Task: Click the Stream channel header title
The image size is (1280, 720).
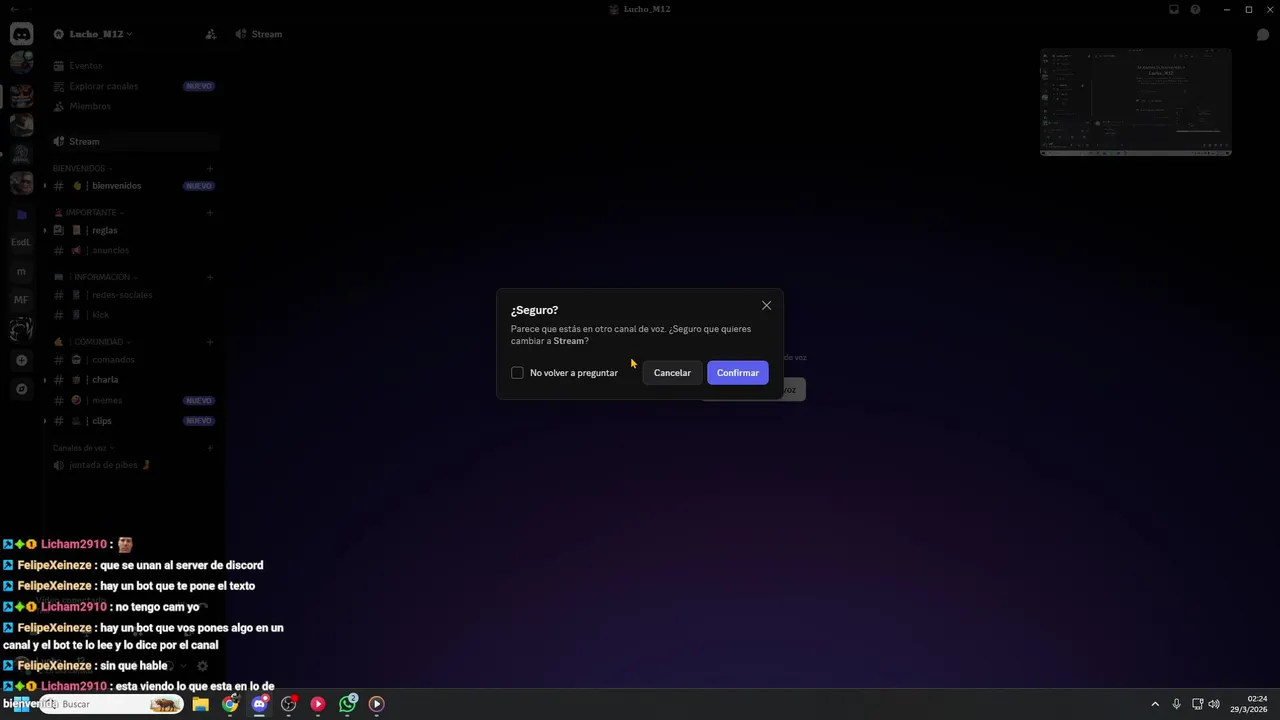Action: [x=267, y=34]
